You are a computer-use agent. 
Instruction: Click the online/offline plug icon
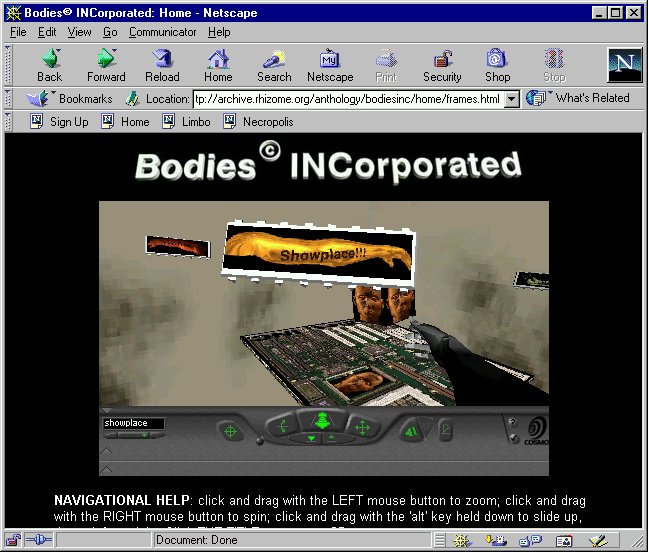pos(39,540)
